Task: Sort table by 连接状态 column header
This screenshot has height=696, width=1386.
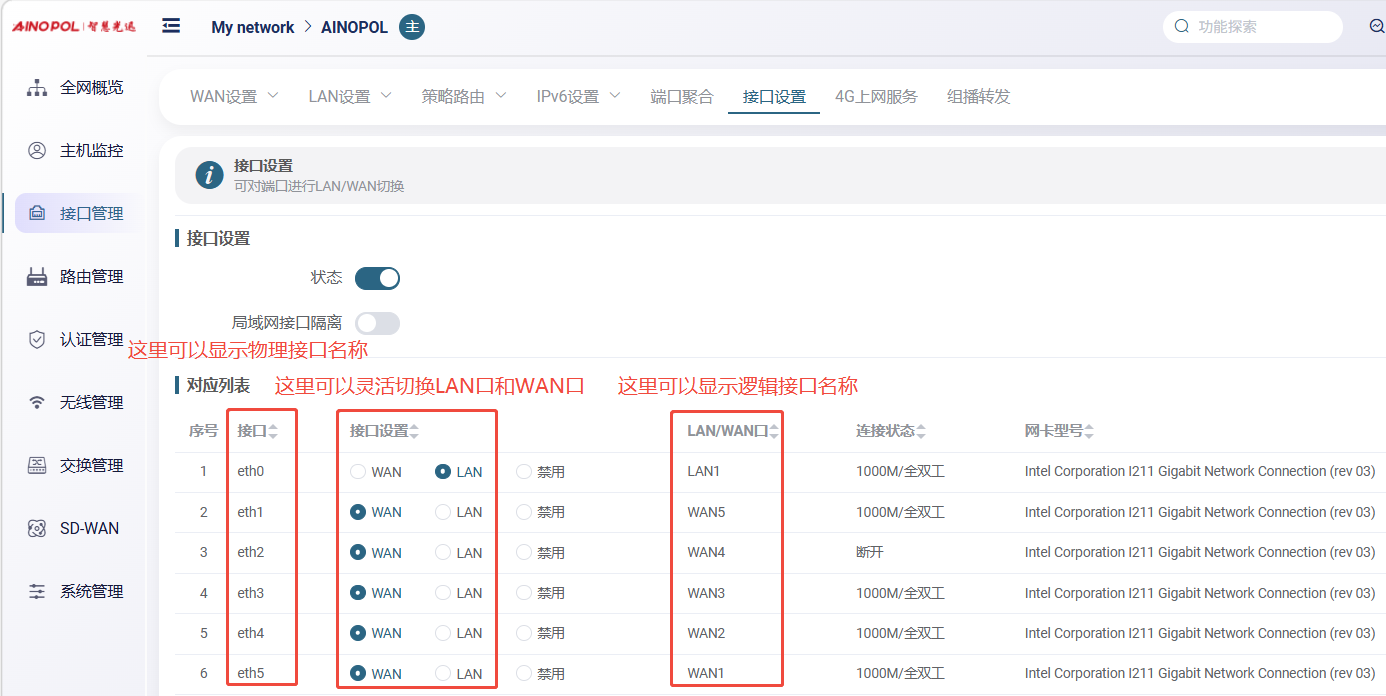Action: (890, 431)
